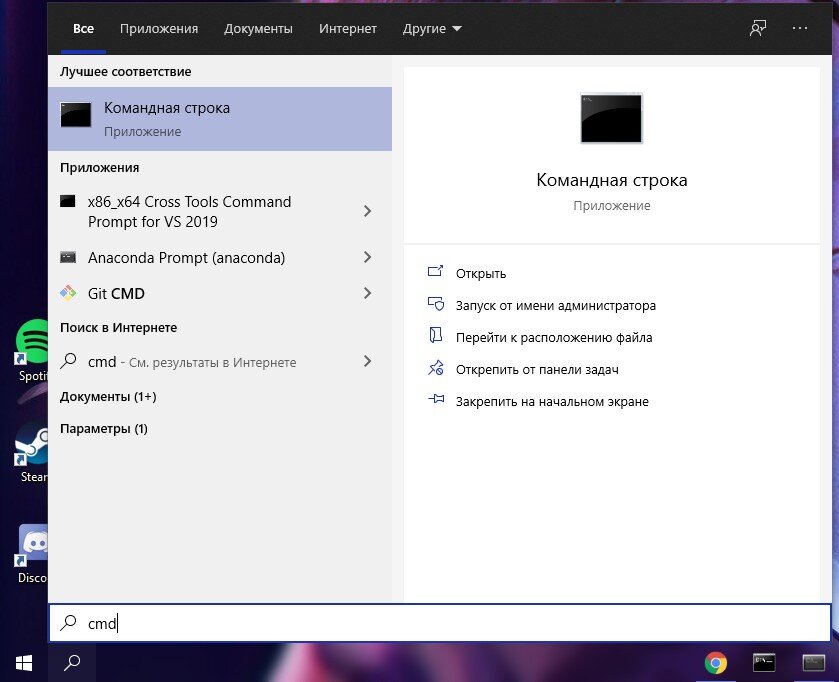
Task: Select Запуск от имени администратора
Action: (555, 305)
